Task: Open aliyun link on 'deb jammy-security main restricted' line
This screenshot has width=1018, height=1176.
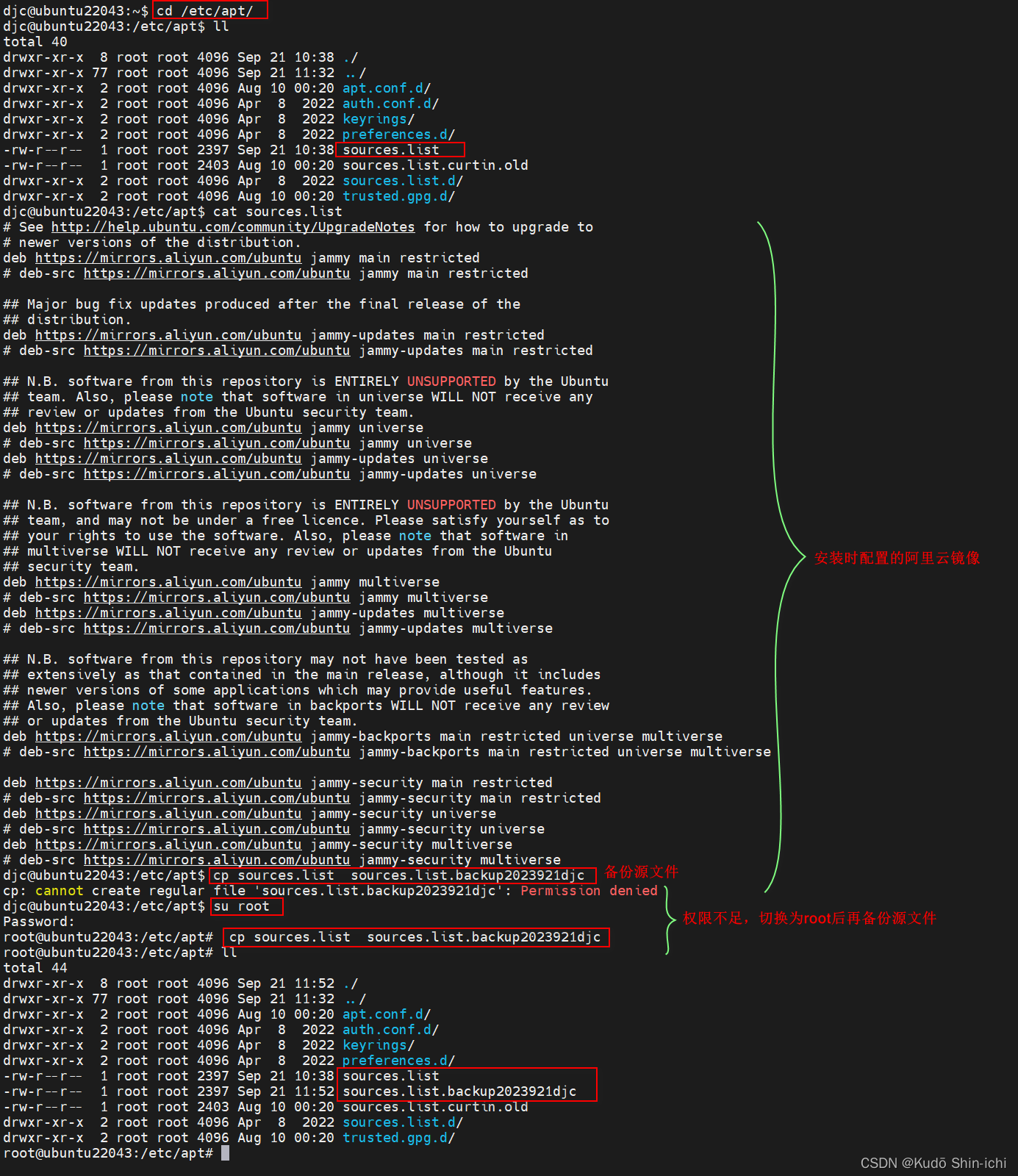Action: [168, 783]
